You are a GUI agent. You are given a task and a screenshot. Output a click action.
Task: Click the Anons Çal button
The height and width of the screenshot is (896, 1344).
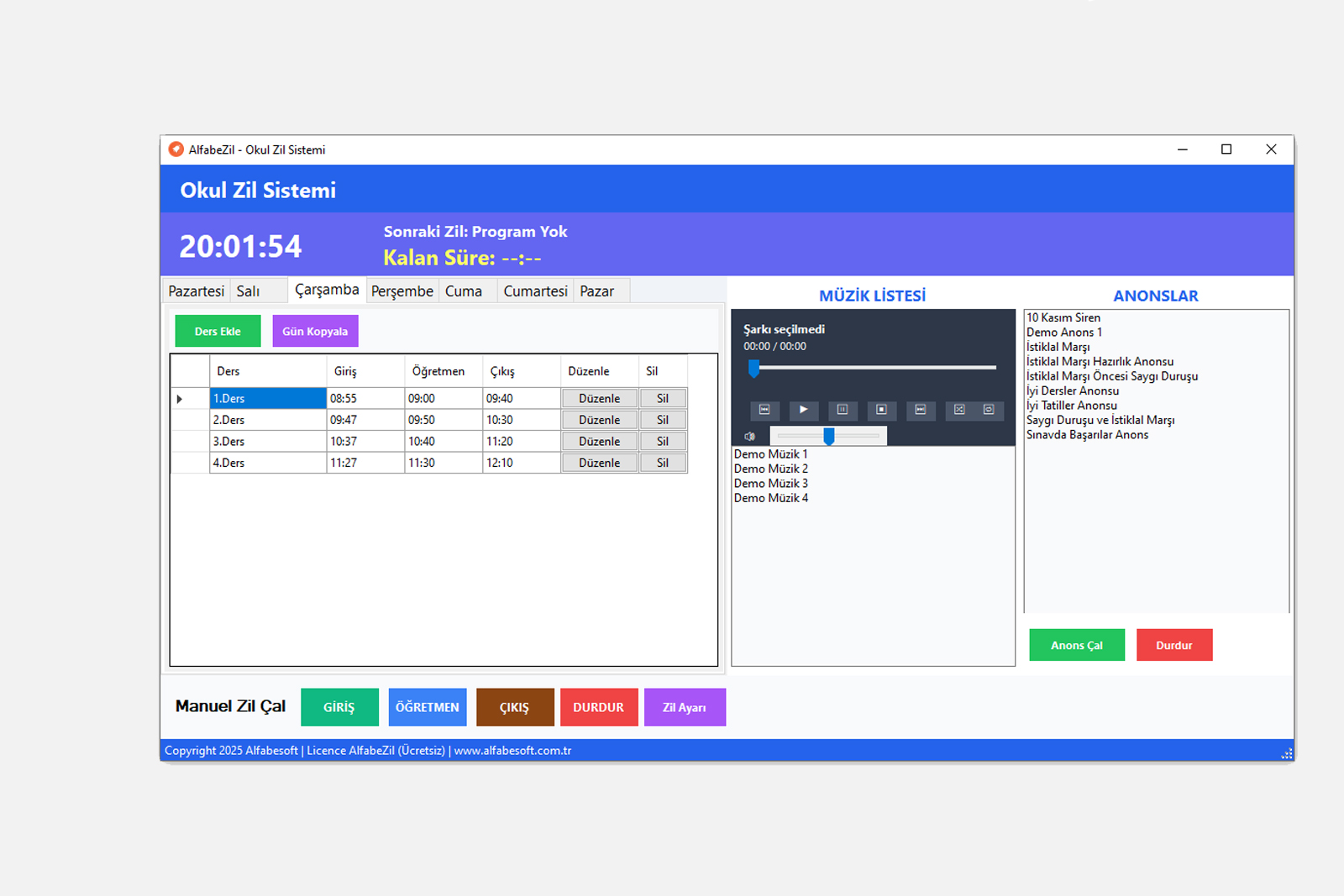[1076, 645]
